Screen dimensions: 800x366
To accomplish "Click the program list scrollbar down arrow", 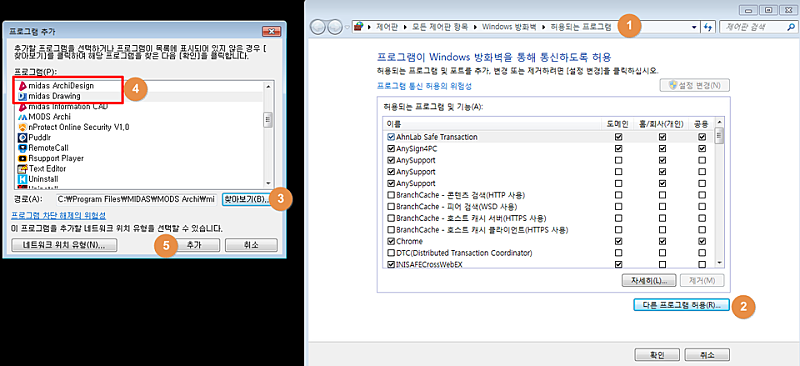I will click(x=267, y=183).
